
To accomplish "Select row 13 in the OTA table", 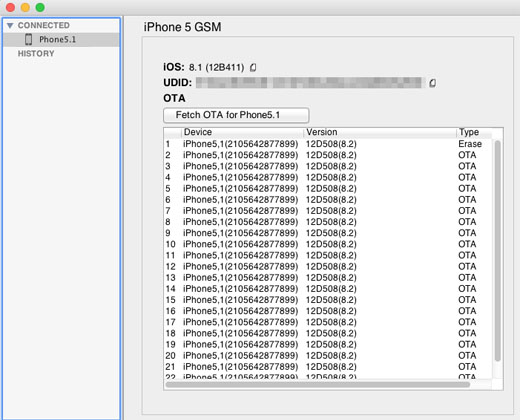I will pyautogui.click(x=328, y=278).
